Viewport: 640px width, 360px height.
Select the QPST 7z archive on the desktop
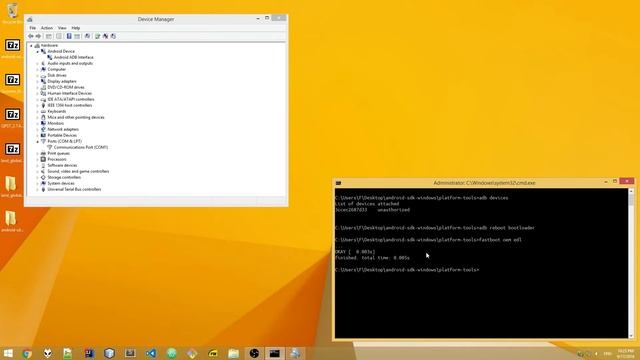click(12, 118)
